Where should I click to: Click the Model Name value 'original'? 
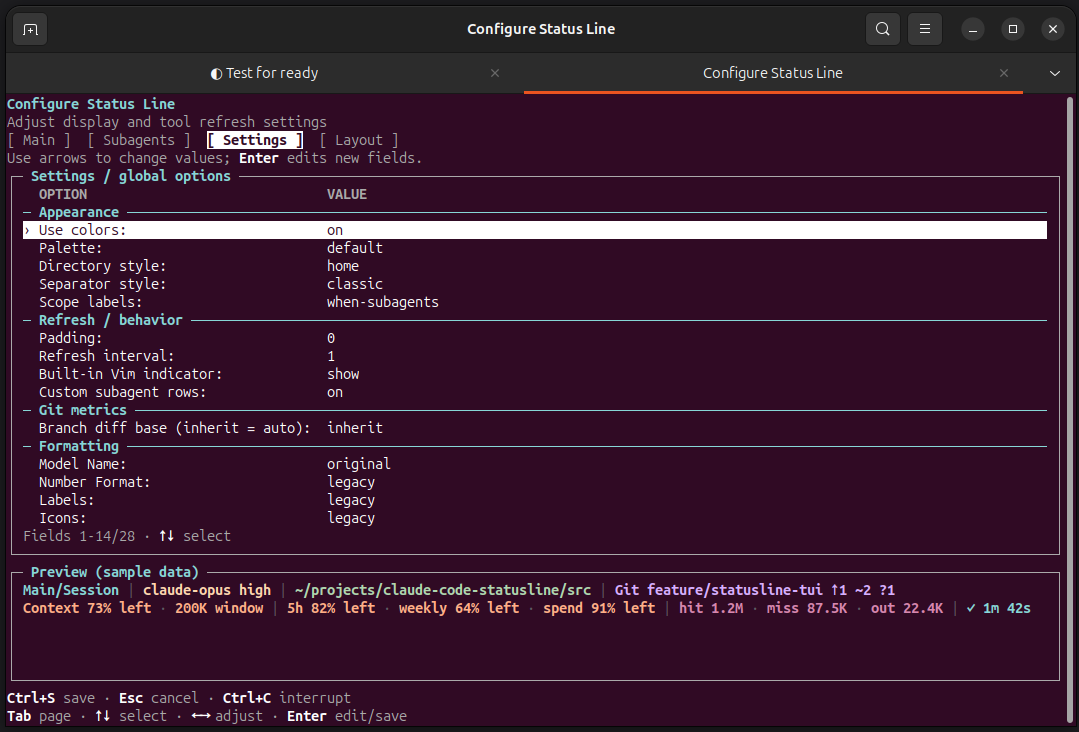[359, 464]
